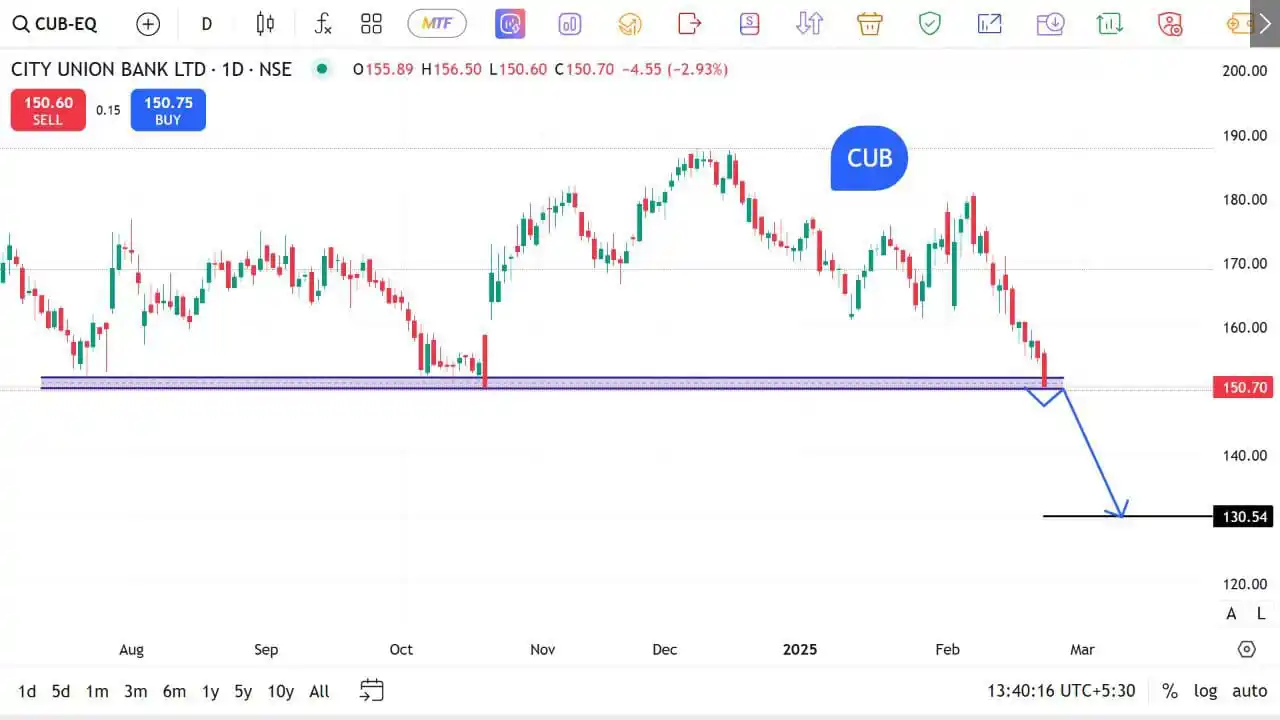
Task: Click the SELL 150.60 button
Action: click(x=47, y=110)
